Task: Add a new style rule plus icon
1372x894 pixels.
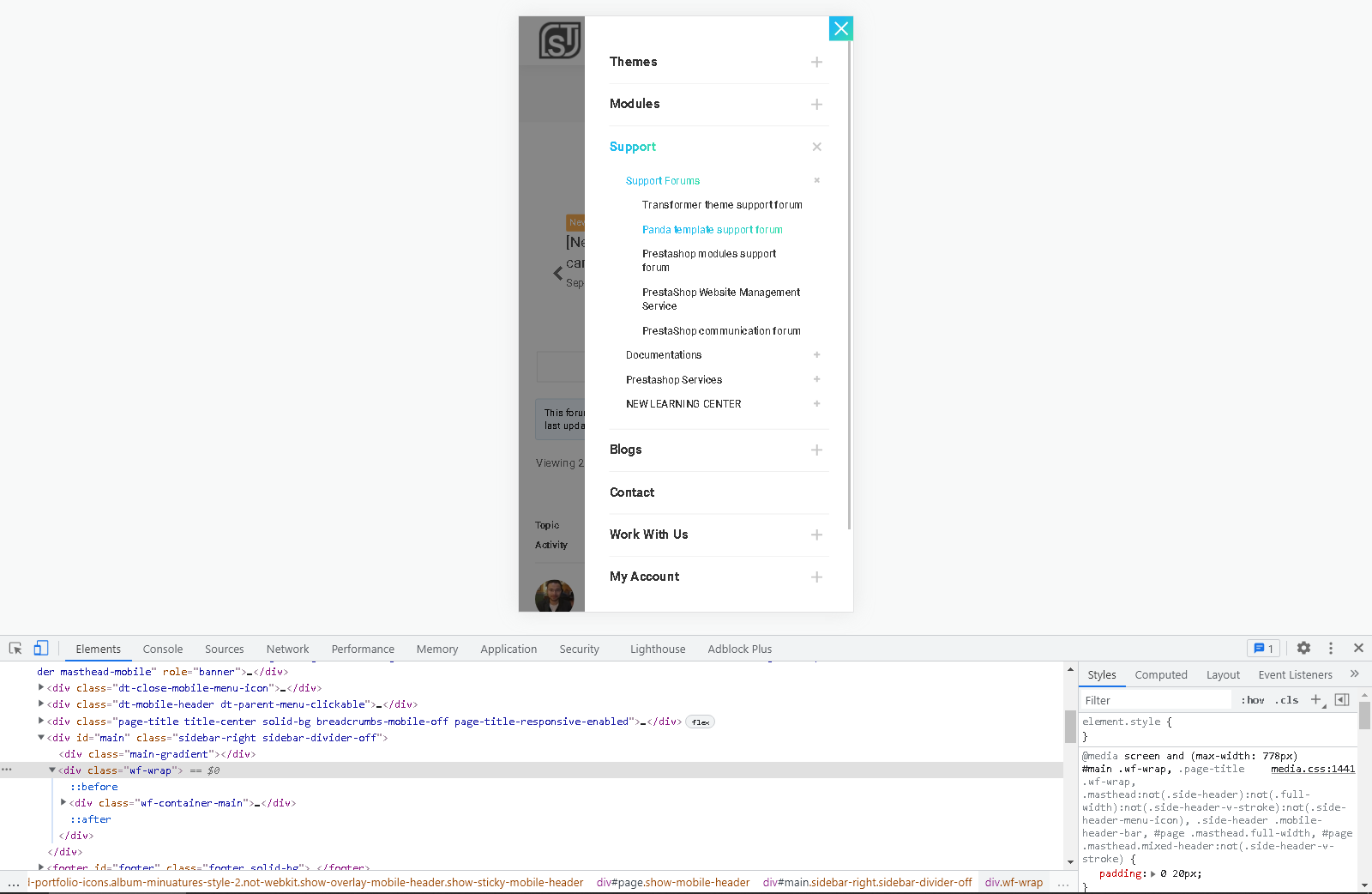Action: pos(1317,700)
